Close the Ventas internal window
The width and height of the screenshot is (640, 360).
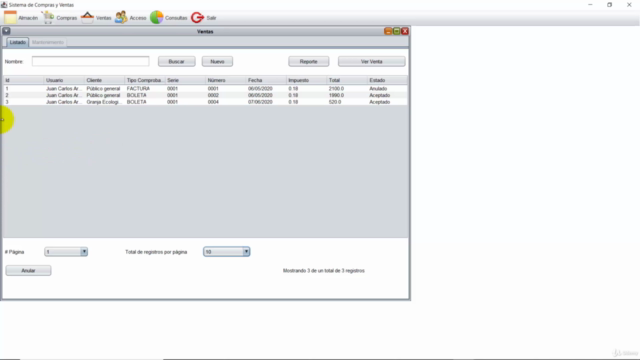click(404, 31)
